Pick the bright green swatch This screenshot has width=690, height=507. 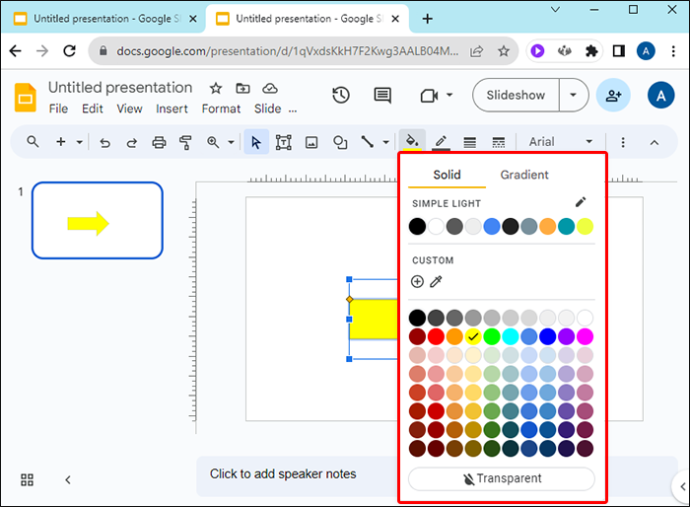[492, 337]
